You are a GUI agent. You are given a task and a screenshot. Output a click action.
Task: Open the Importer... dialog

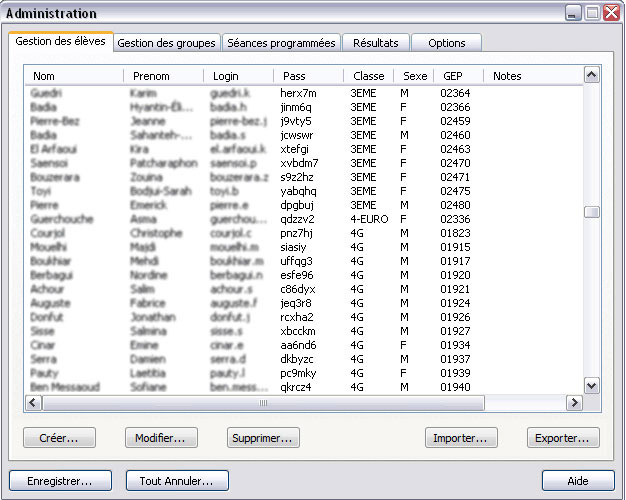click(461, 438)
